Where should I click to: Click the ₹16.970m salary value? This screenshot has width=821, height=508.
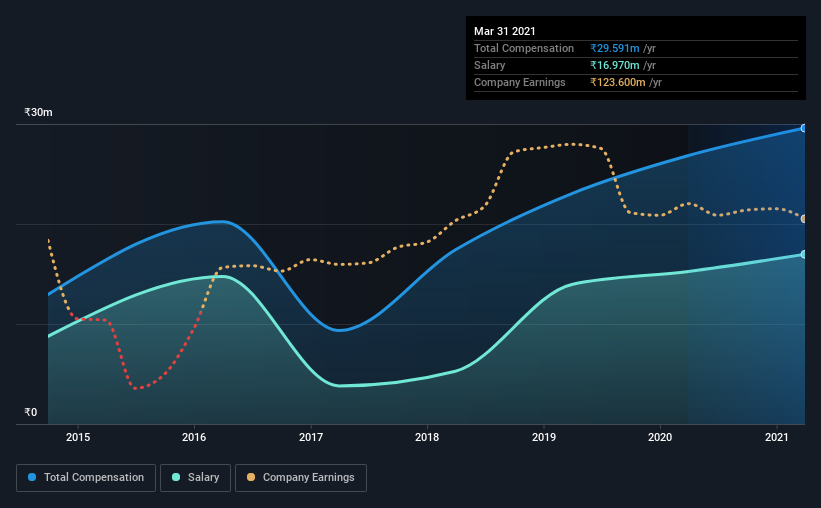tap(615, 65)
